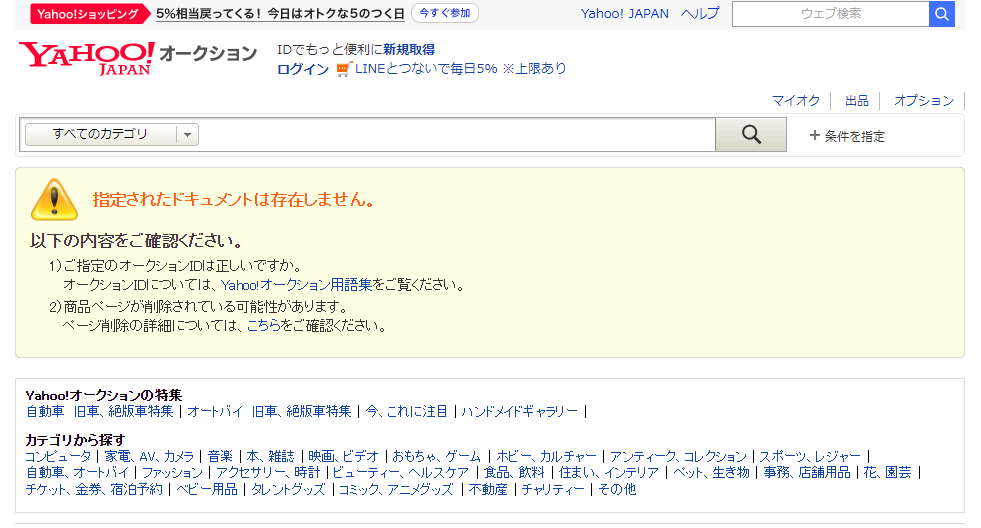Viewport: 981px width, 528px height.
Task: Open the ヘルプ link
Action: tap(700, 14)
